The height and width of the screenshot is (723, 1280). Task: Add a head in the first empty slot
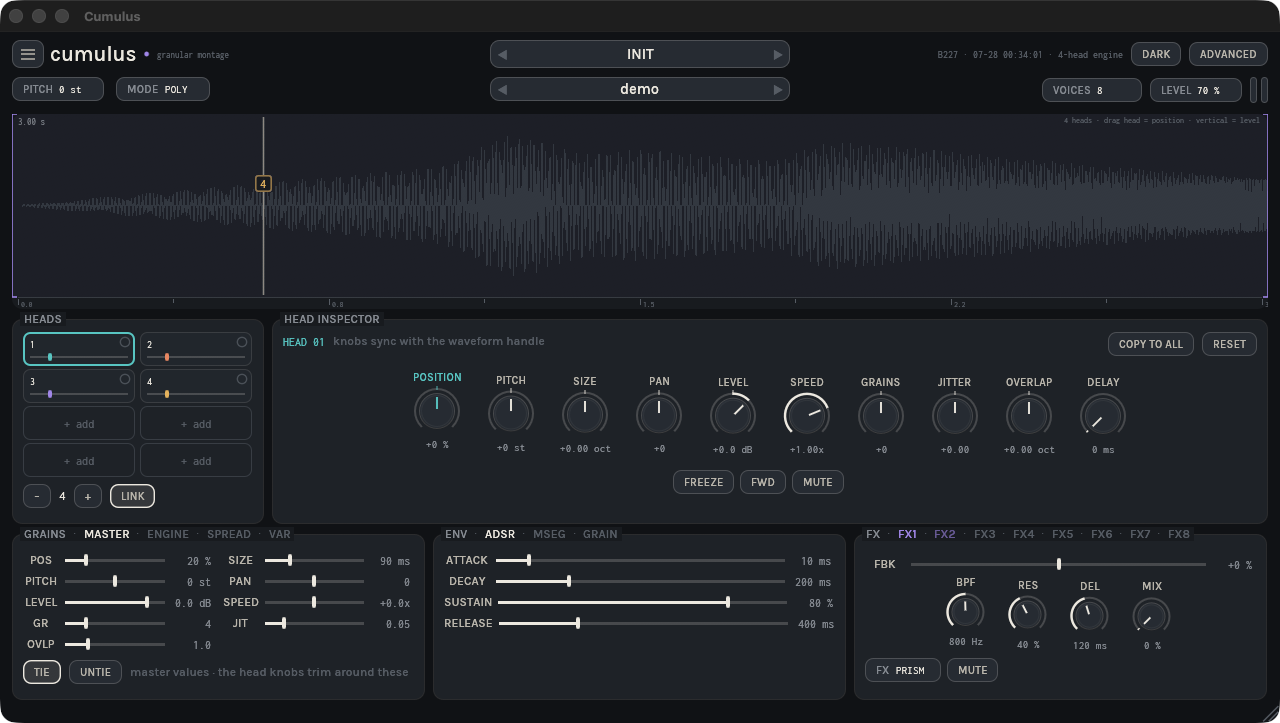[79, 424]
